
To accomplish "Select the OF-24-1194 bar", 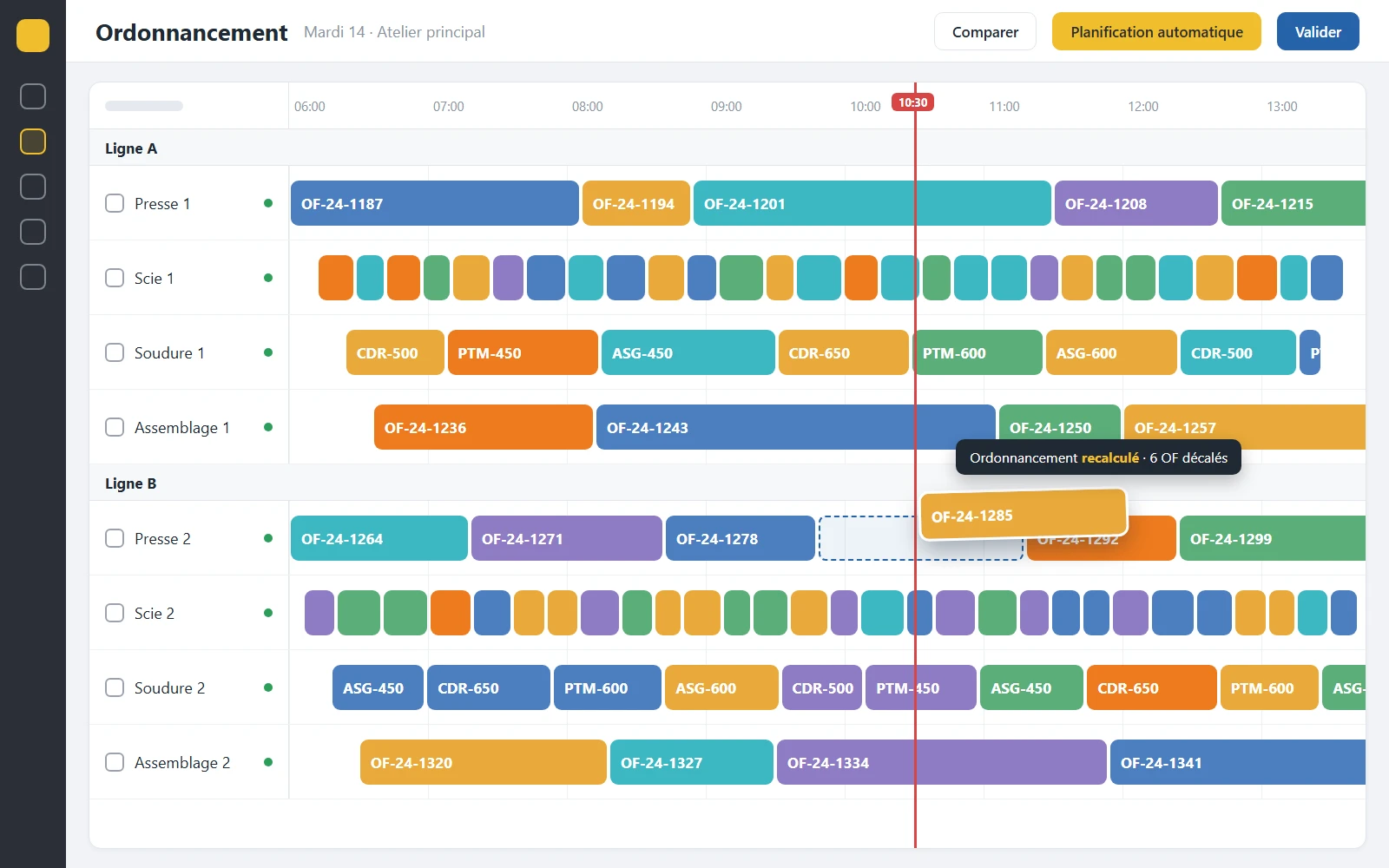I will [x=636, y=203].
